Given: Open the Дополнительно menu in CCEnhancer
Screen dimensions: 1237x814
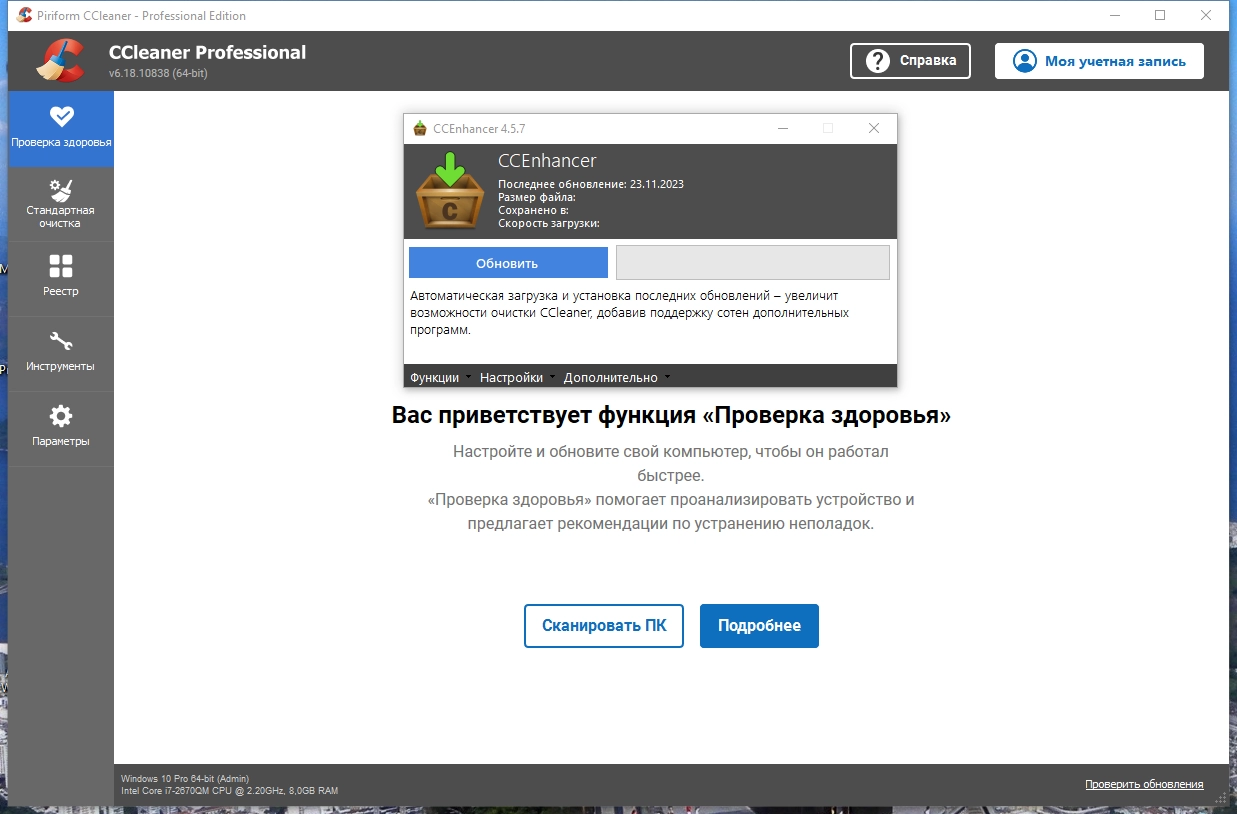Looking at the screenshot, I should (617, 377).
